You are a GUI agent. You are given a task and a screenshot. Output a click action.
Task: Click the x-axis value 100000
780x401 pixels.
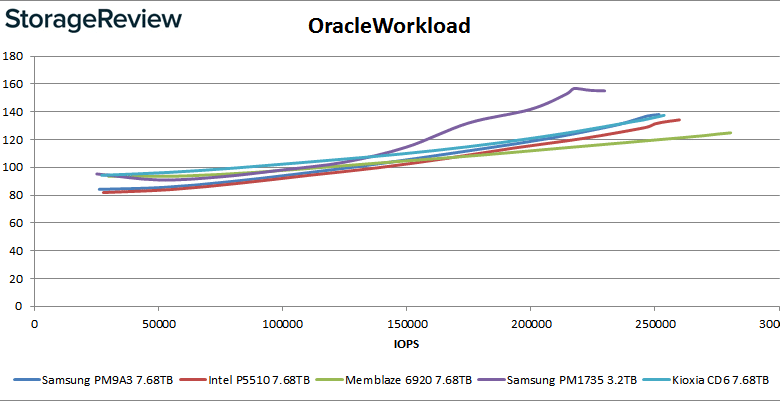tap(282, 324)
